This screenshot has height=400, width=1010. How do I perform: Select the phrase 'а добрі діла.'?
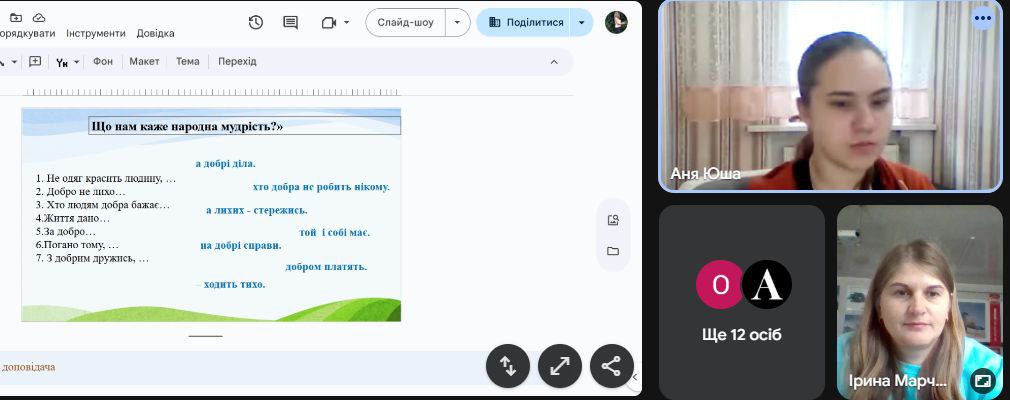coord(225,164)
